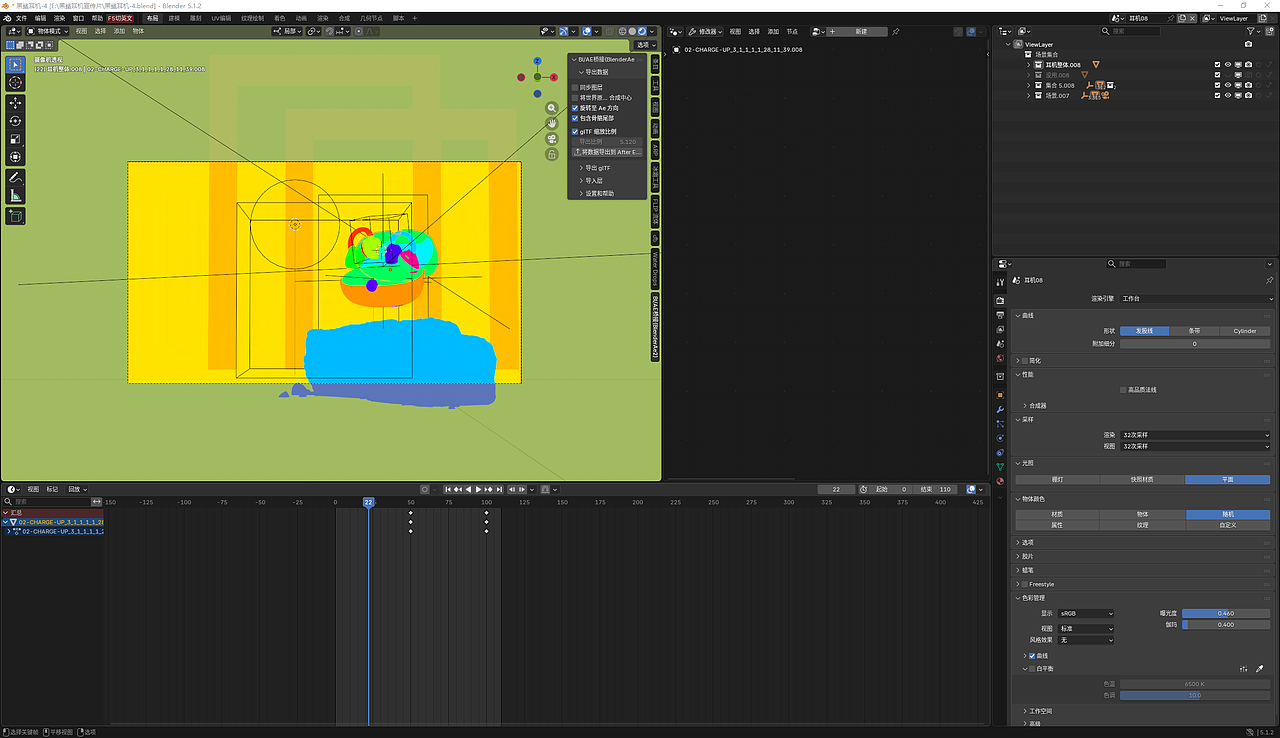Image resolution: width=1280 pixels, height=738 pixels.
Task: Hide 耳机整体.008 with its eye icon
Action: 1228,65
